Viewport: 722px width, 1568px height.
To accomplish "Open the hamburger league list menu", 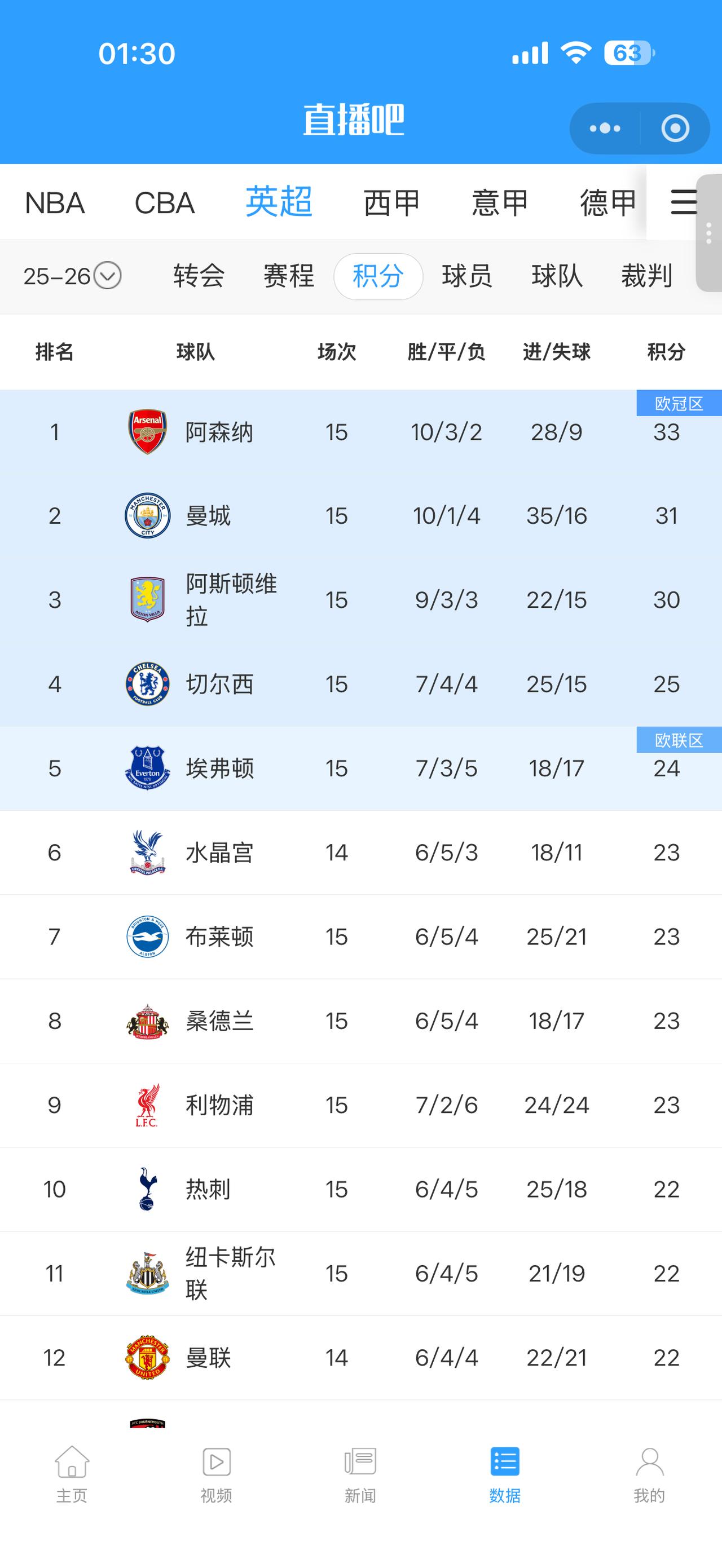I will click(683, 202).
